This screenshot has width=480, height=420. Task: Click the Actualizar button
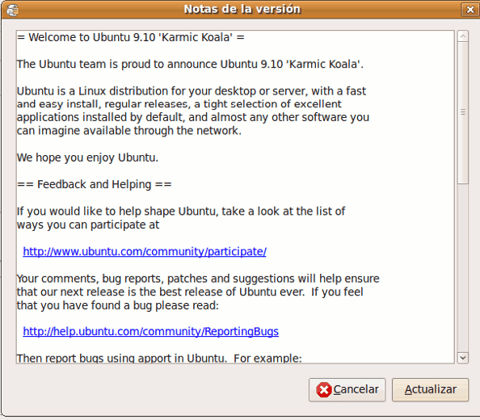click(x=430, y=389)
